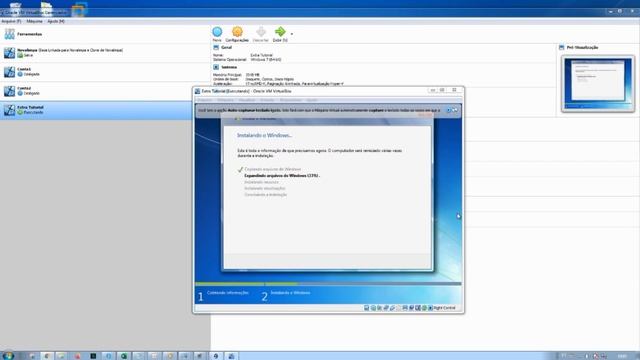Select the Novolinux virtual machine
This screenshot has width=640, height=360.
pos(105,52)
